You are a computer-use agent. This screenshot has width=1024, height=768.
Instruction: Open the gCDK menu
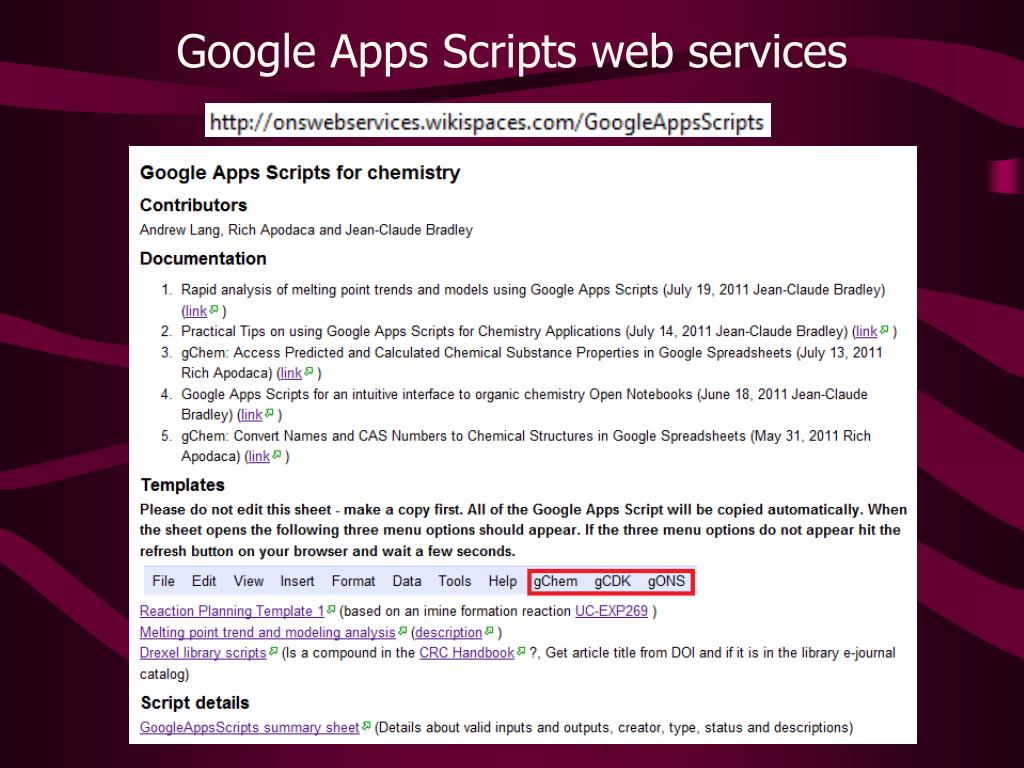613,581
